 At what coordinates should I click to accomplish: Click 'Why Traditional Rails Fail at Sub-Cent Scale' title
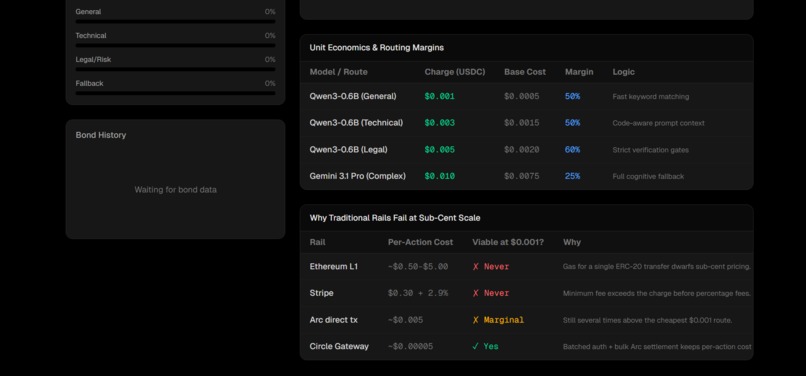[395, 218]
